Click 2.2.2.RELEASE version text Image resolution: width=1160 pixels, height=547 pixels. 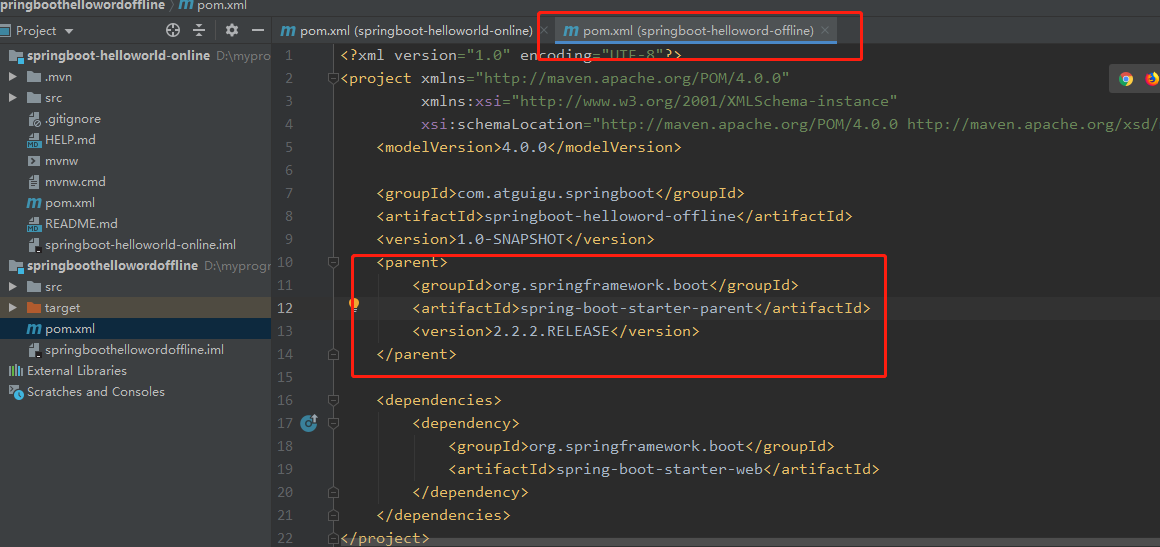pyautogui.click(x=551, y=332)
